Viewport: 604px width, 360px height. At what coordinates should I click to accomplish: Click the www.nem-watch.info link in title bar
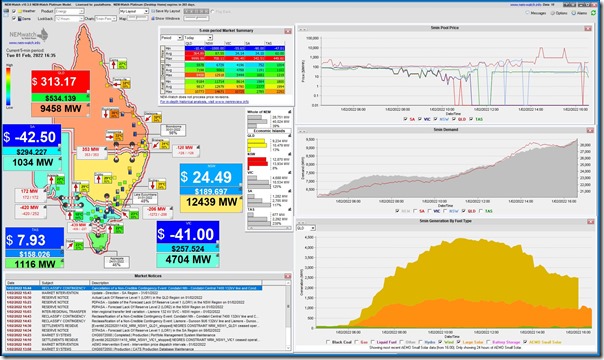click(x=525, y=5)
